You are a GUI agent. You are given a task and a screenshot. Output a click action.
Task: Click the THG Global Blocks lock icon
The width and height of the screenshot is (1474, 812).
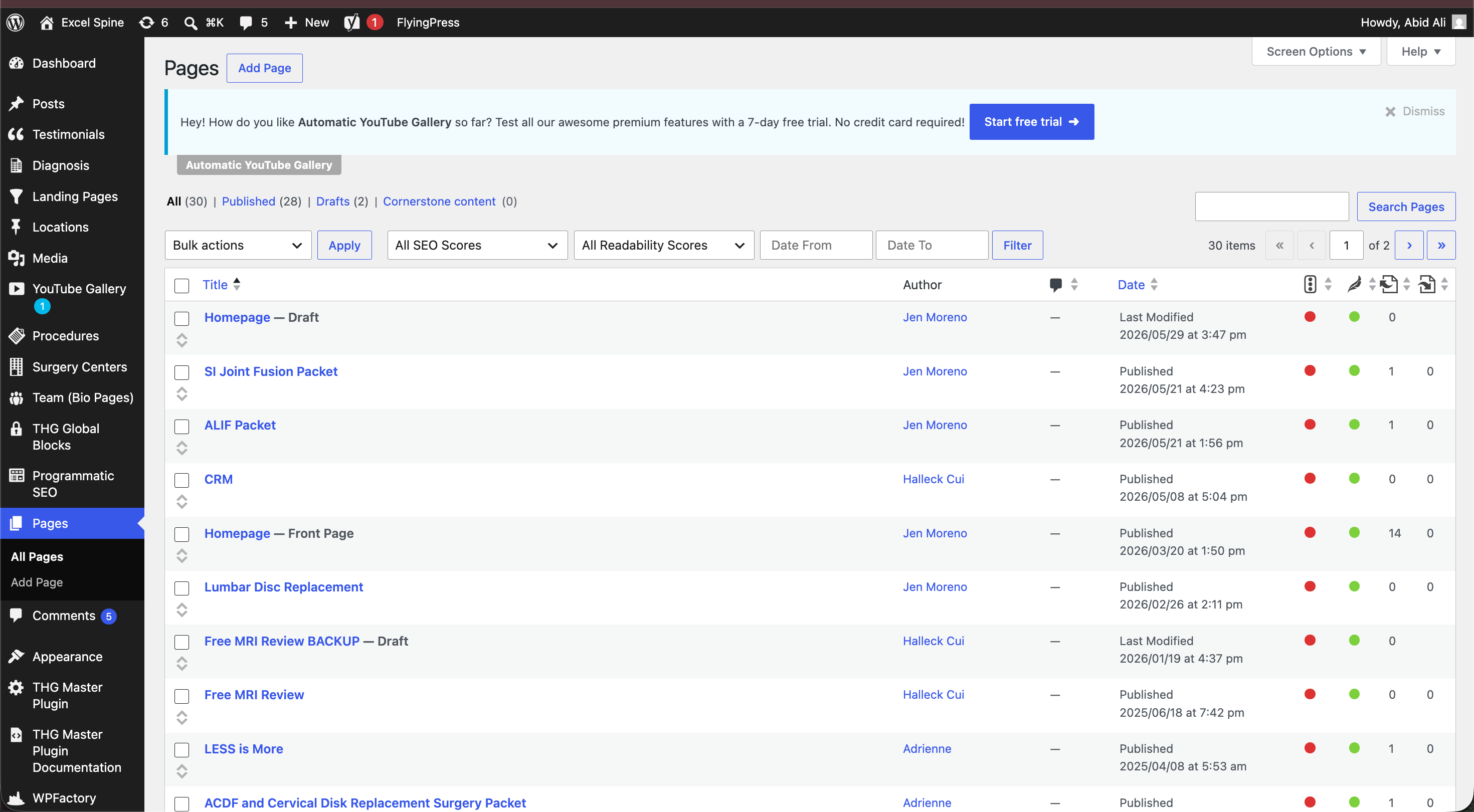tap(17, 429)
